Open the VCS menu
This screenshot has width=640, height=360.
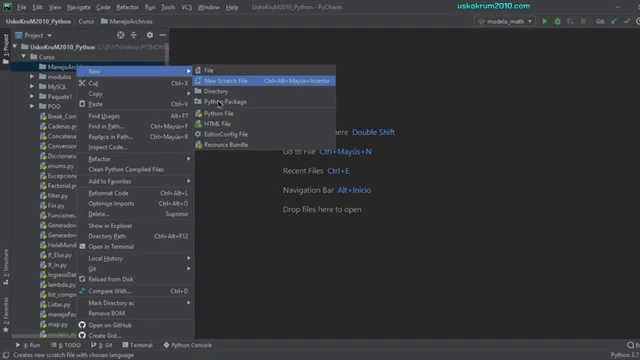click(x=187, y=7)
